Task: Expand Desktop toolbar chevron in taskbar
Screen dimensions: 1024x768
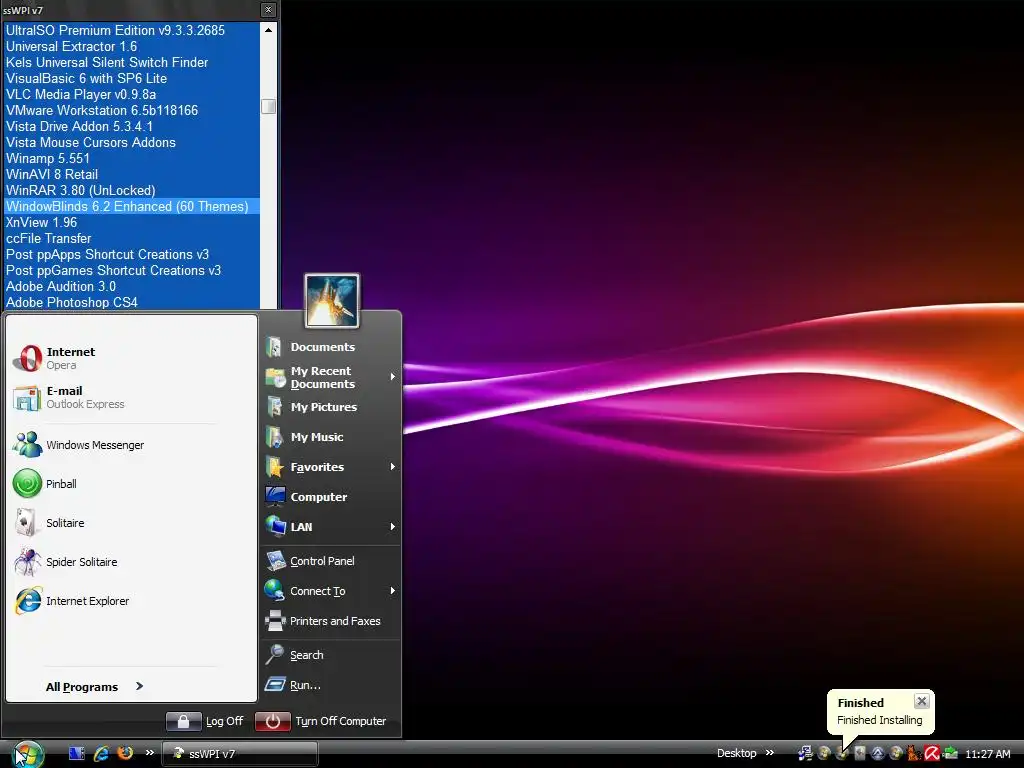Action: pyautogui.click(x=770, y=753)
